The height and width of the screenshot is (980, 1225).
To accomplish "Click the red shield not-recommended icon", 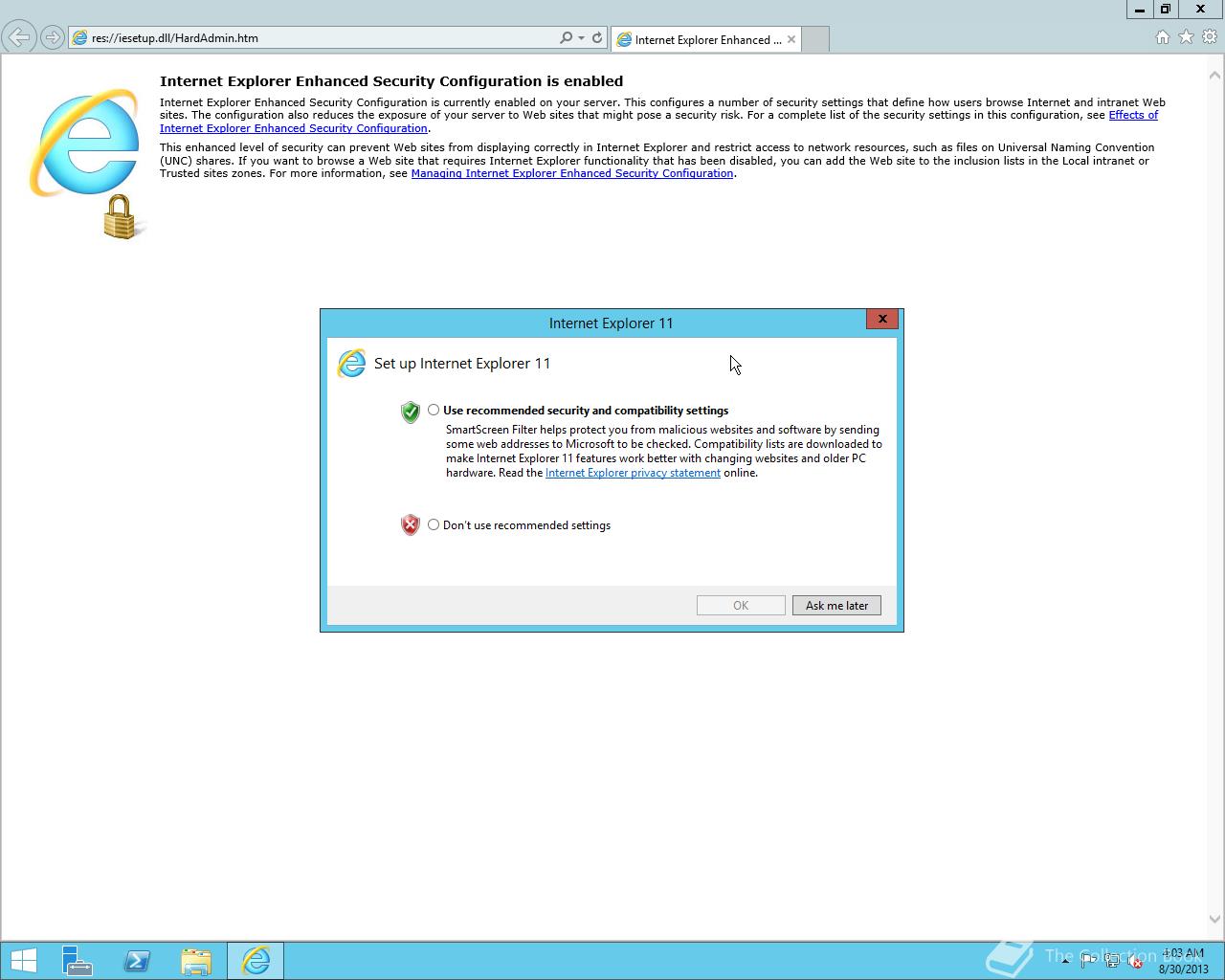I will click(411, 524).
